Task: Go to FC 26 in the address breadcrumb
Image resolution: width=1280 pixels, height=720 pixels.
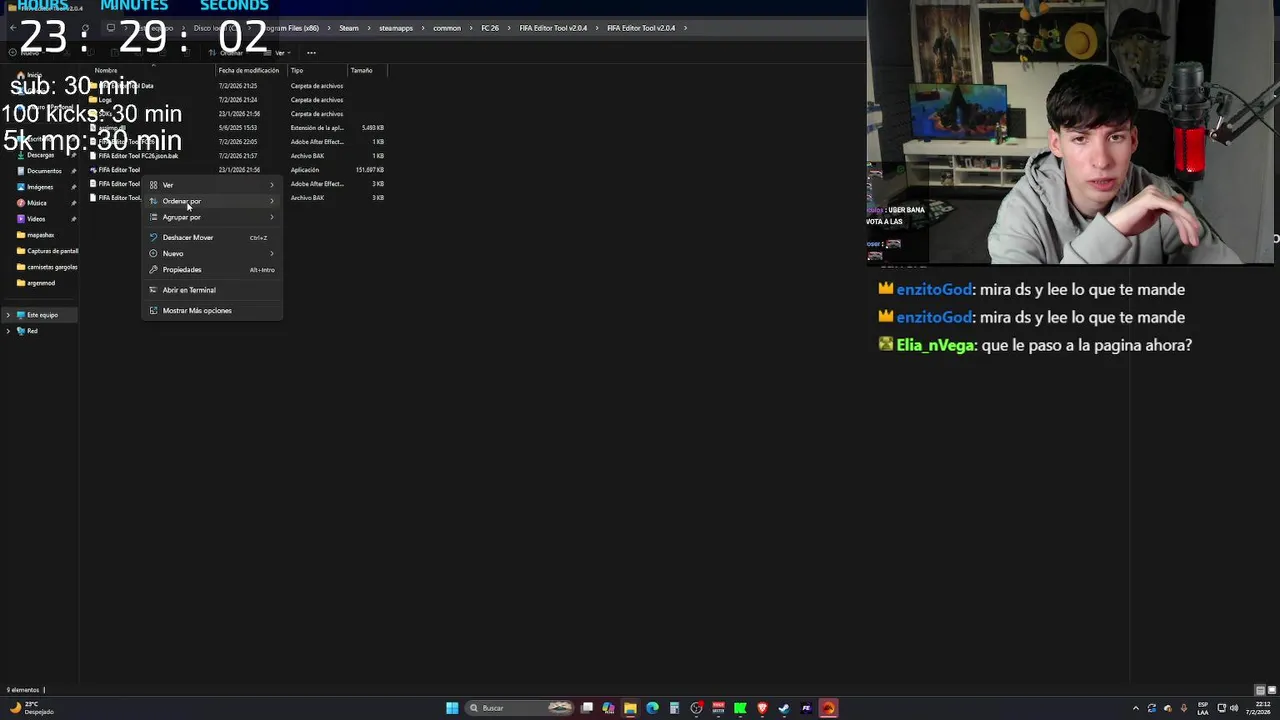Action: point(490,28)
